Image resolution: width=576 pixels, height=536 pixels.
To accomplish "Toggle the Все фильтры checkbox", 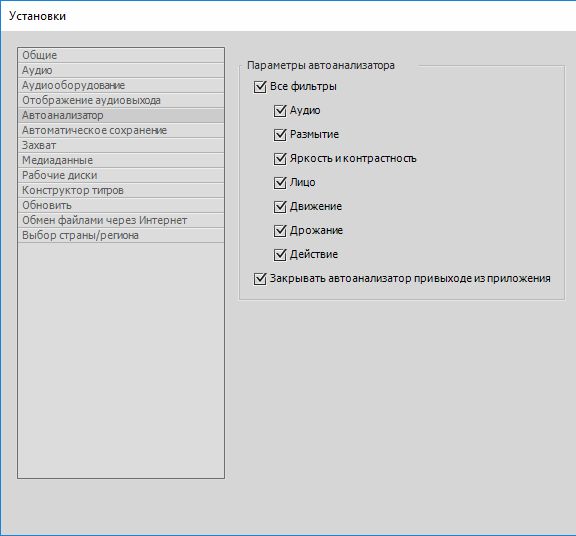I will click(260, 87).
